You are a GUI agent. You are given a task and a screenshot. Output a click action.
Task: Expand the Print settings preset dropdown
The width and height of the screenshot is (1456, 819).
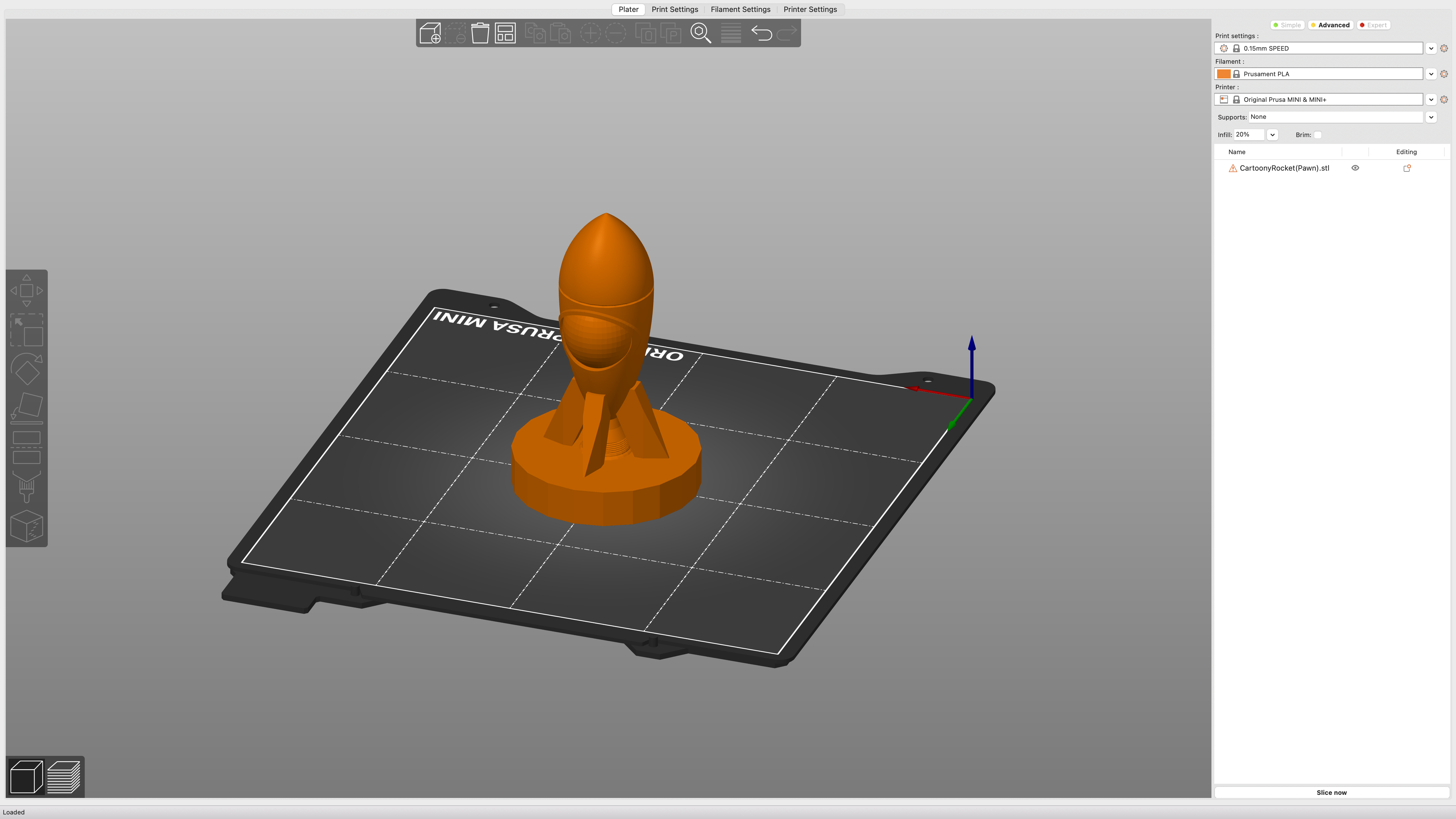(1431, 48)
